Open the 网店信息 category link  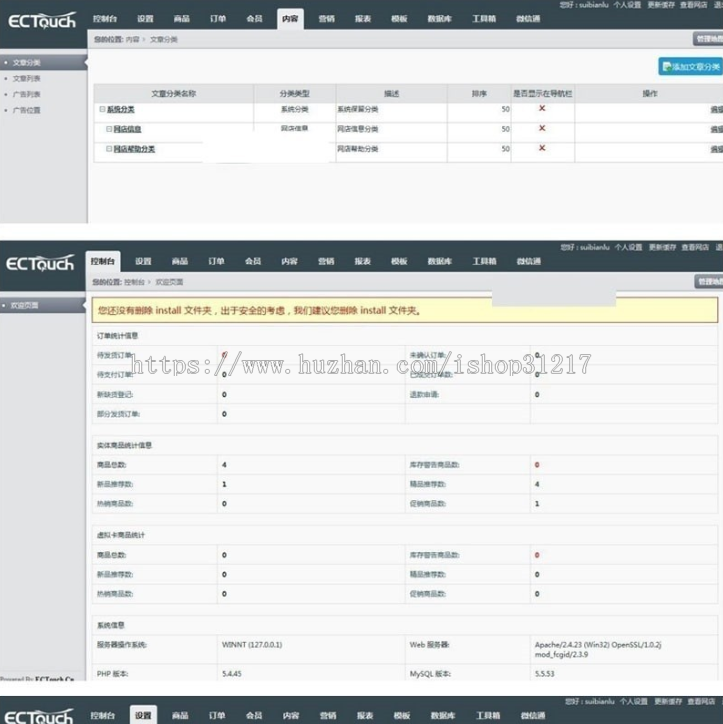[x=127, y=129]
